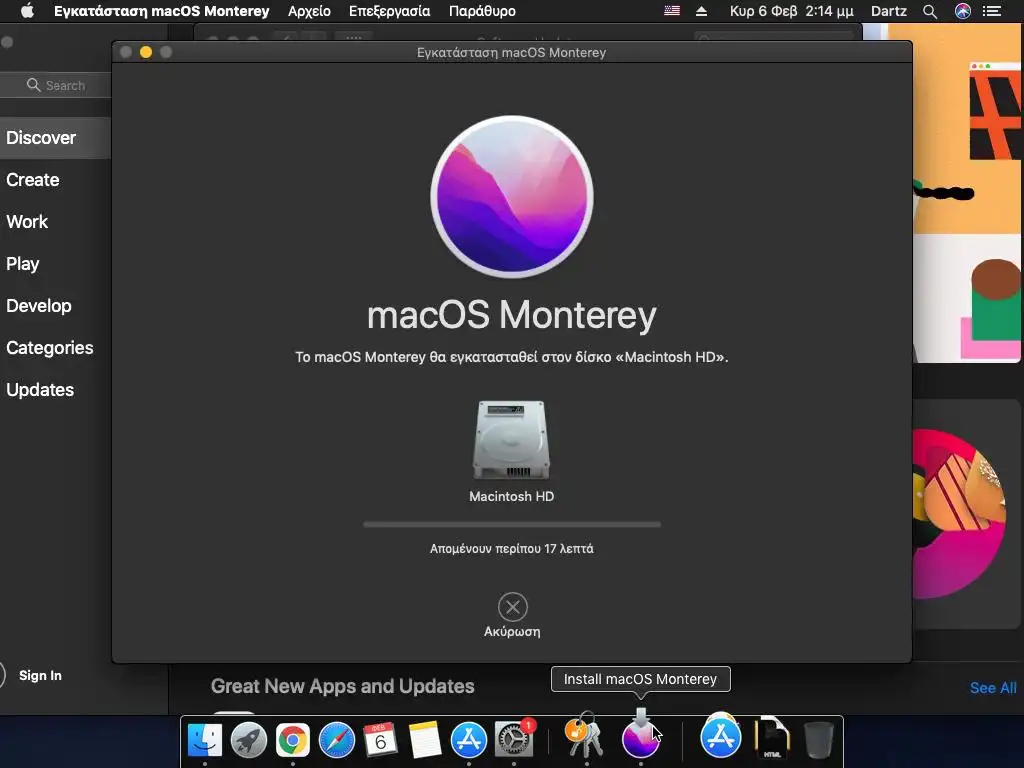Select Create in App Store sidebar
The image size is (1024, 768).
pyautogui.click(x=33, y=180)
